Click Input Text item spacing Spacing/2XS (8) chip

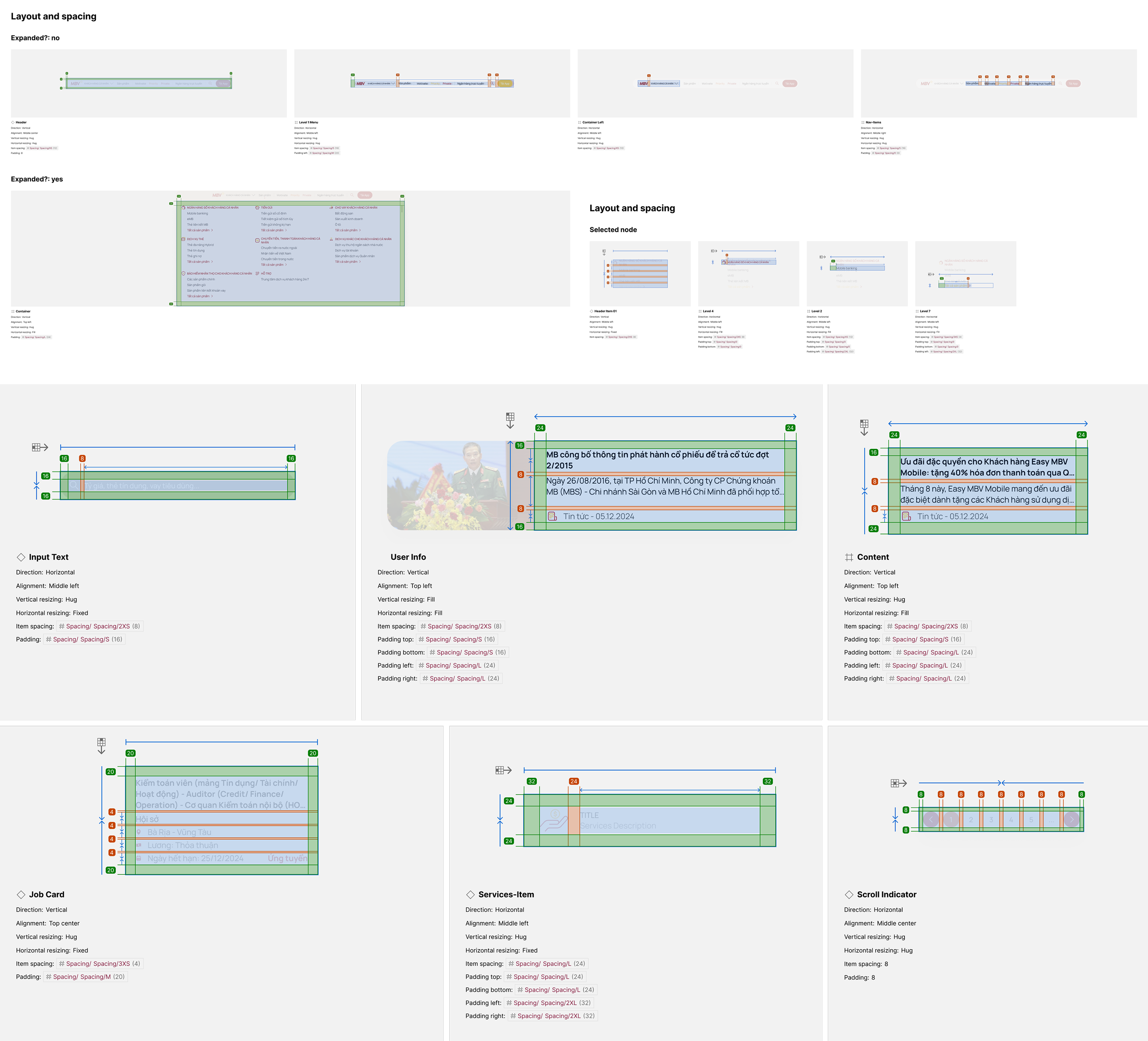[100, 626]
